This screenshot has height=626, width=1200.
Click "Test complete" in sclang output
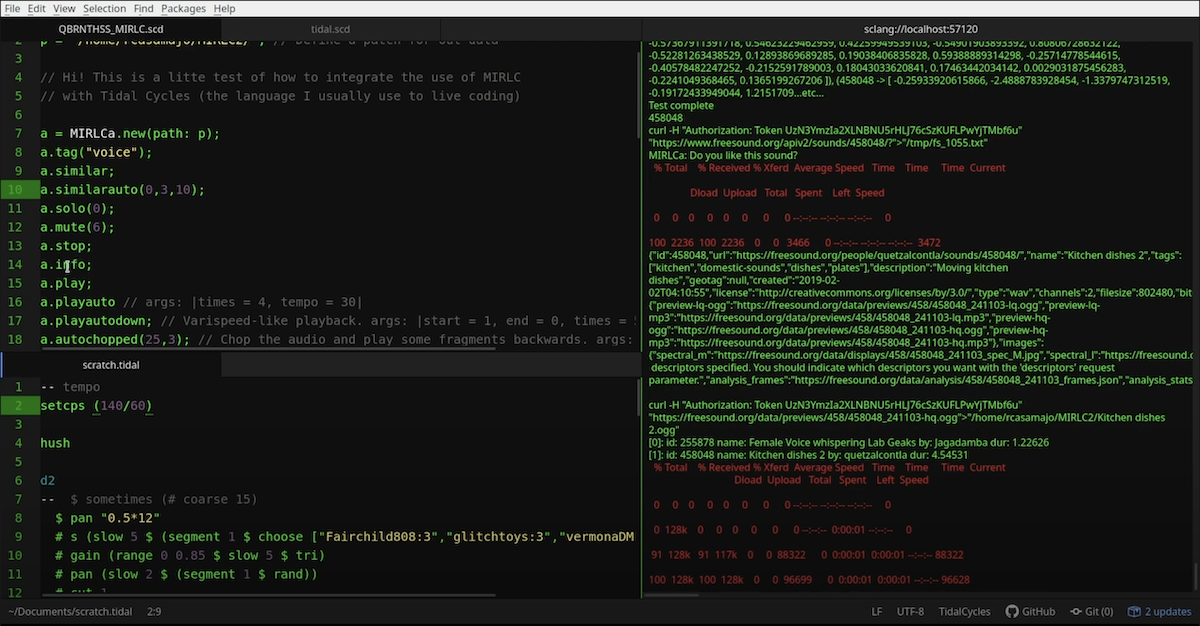681,105
